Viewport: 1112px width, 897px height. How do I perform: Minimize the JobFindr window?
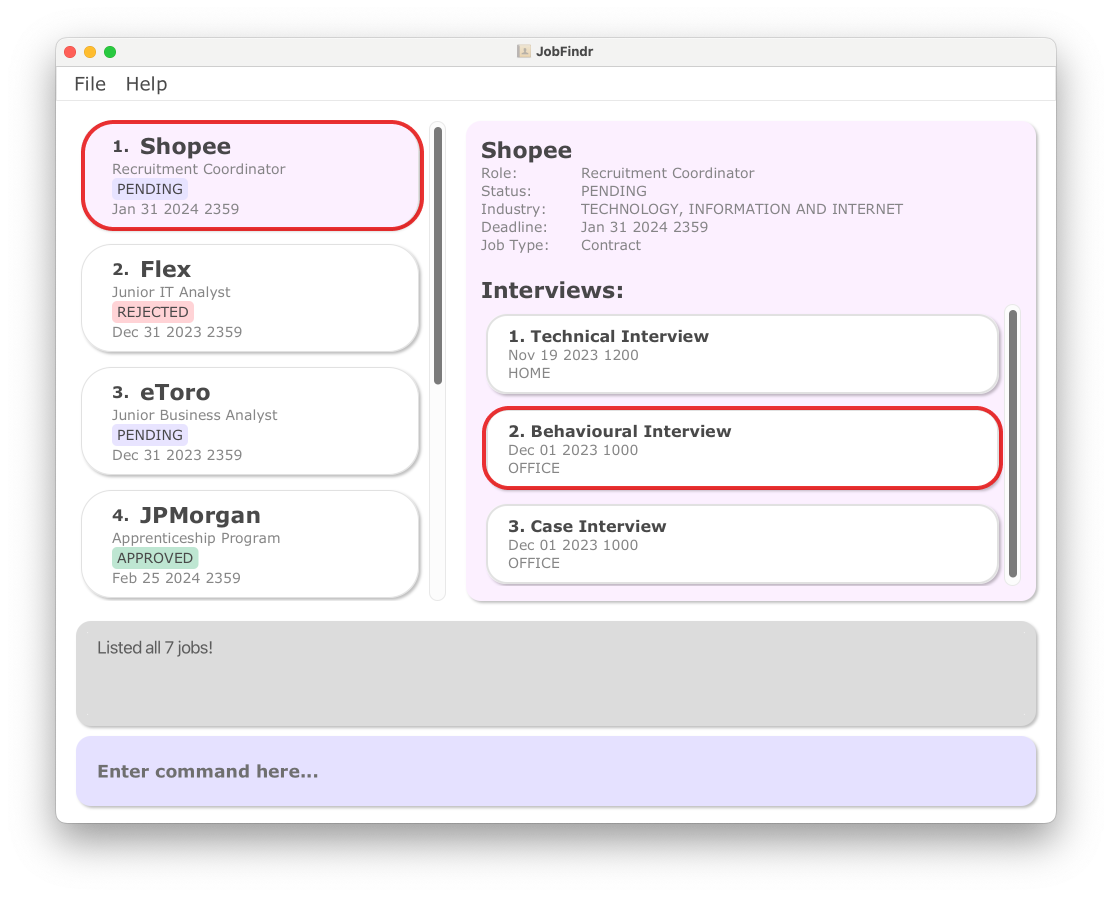(x=90, y=52)
